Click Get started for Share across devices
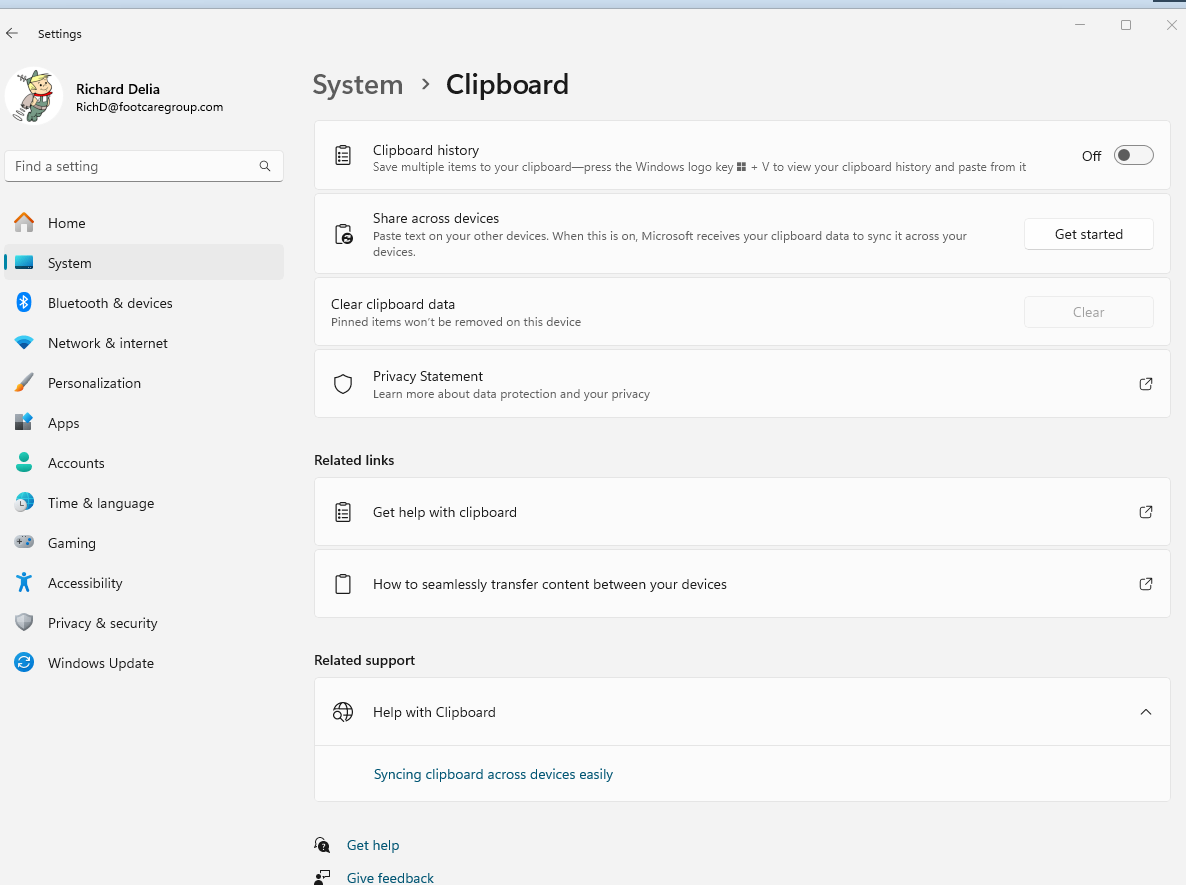The height and width of the screenshot is (885, 1186). pyautogui.click(x=1088, y=234)
